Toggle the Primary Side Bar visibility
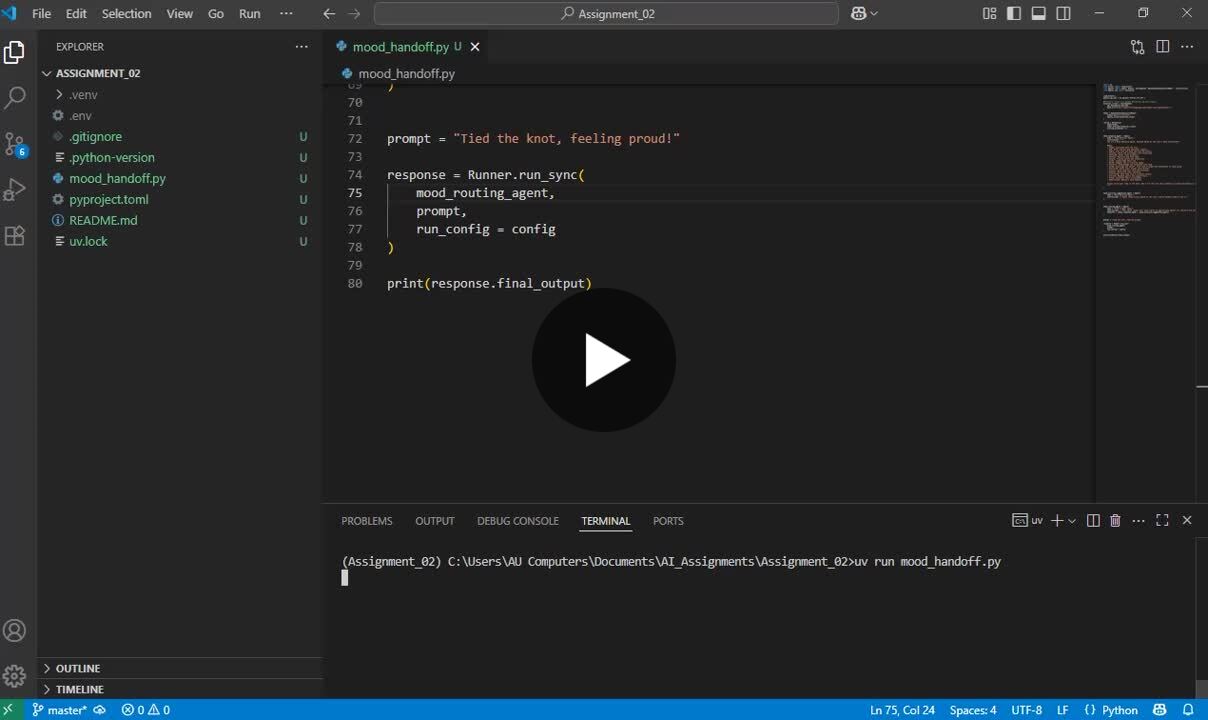Image resolution: width=1208 pixels, height=720 pixels. [1014, 14]
